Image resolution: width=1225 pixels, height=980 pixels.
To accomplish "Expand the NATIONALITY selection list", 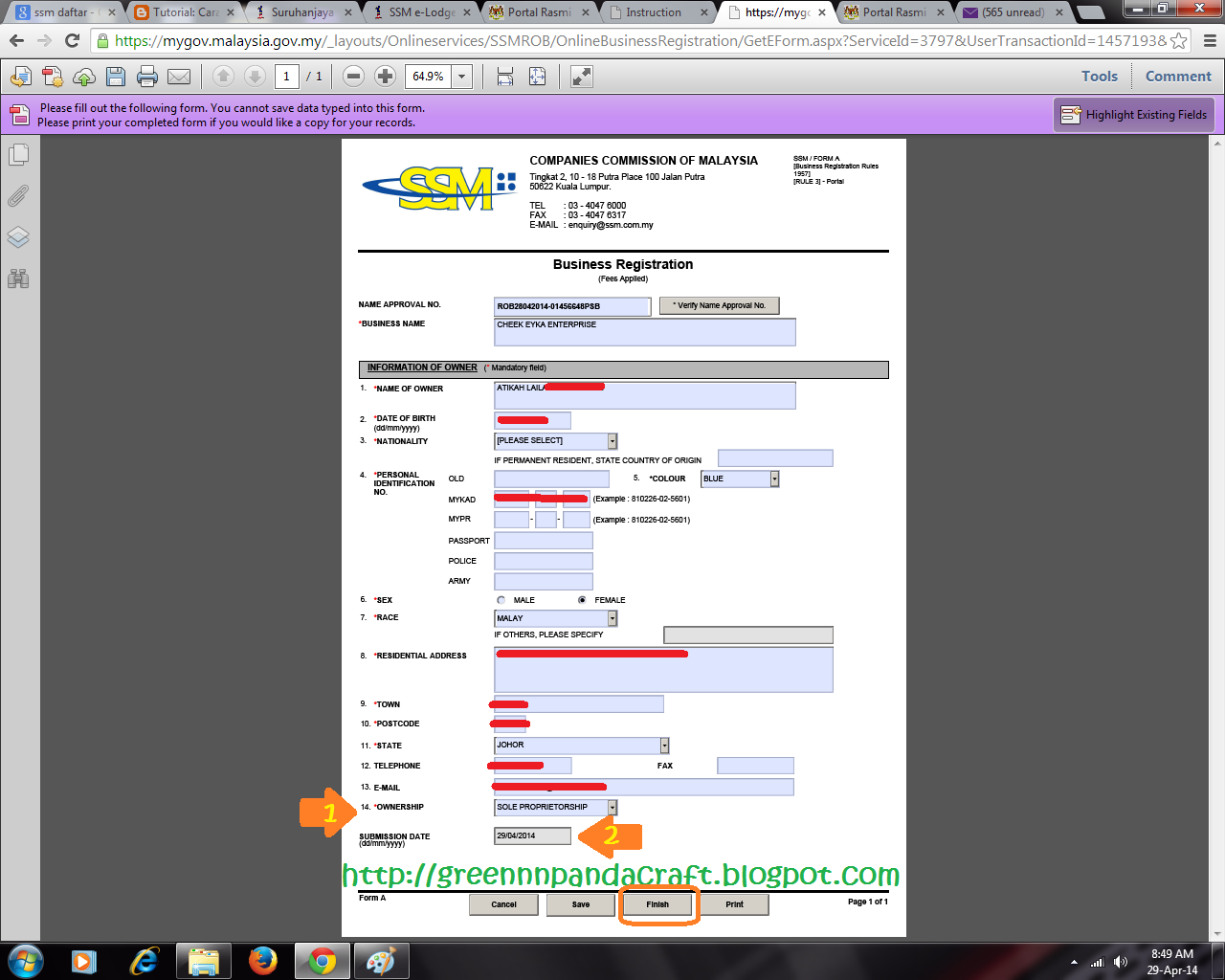I will (x=611, y=440).
